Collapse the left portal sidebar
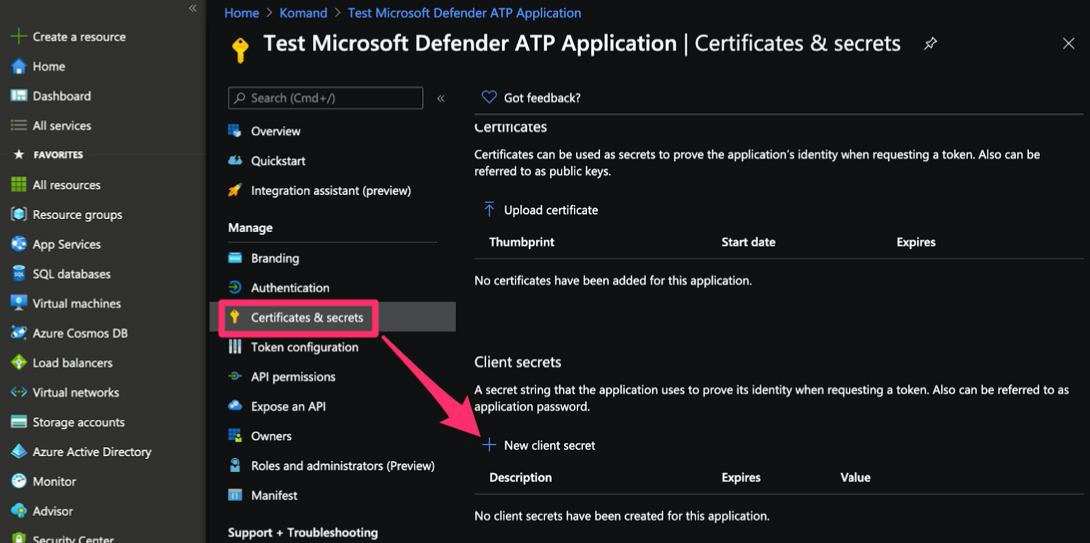The image size is (1090, 543). [193, 8]
